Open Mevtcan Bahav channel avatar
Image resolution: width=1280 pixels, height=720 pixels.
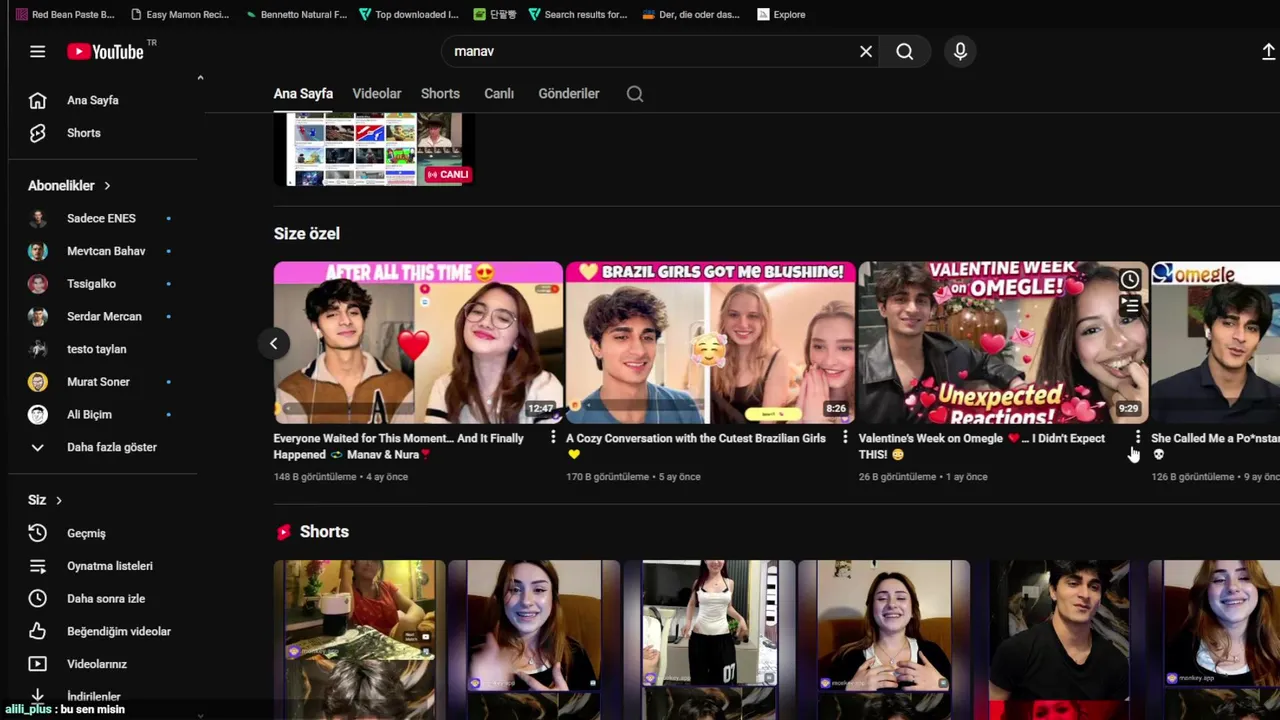click(x=38, y=251)
